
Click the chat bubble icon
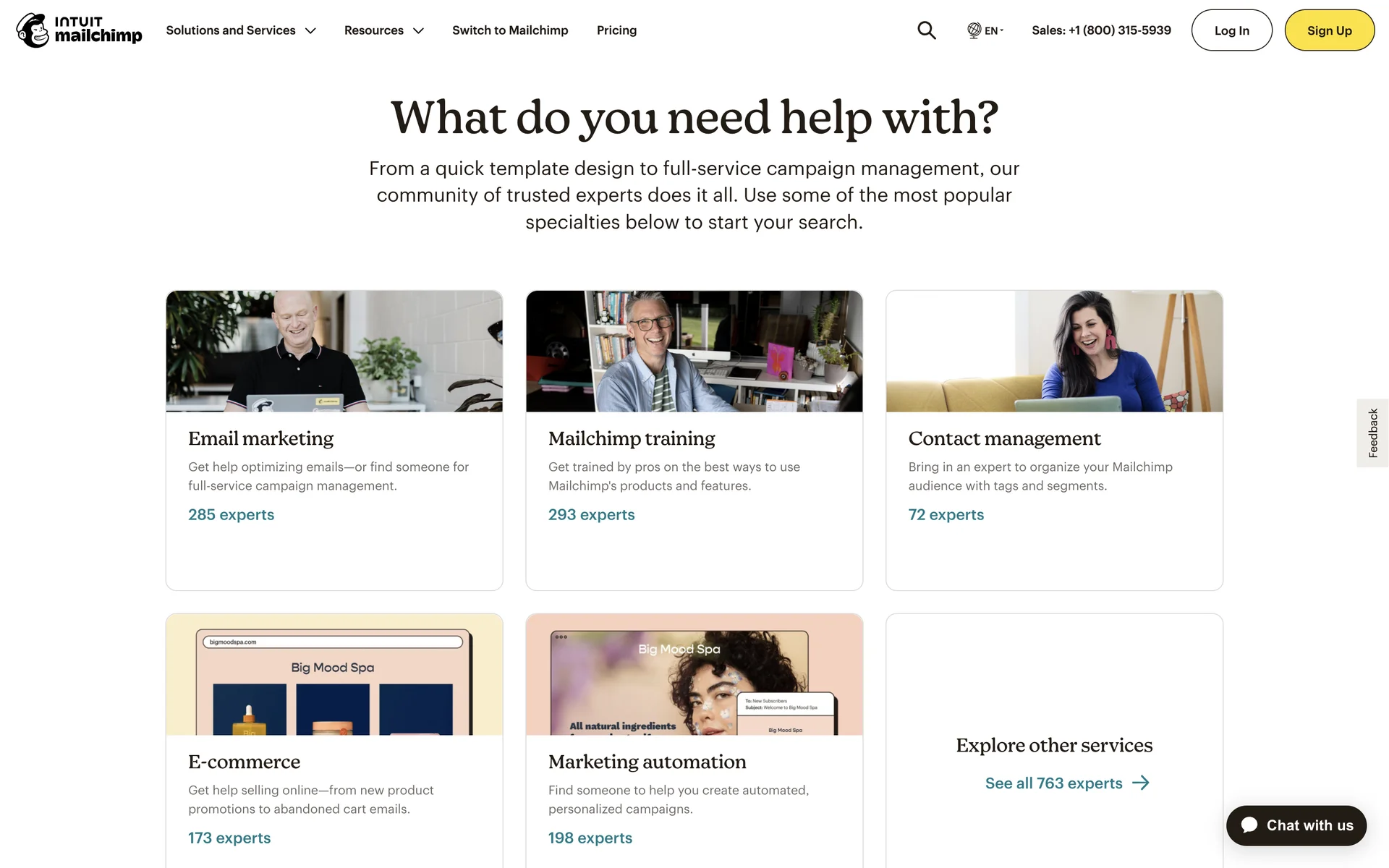click(1249, 825)
